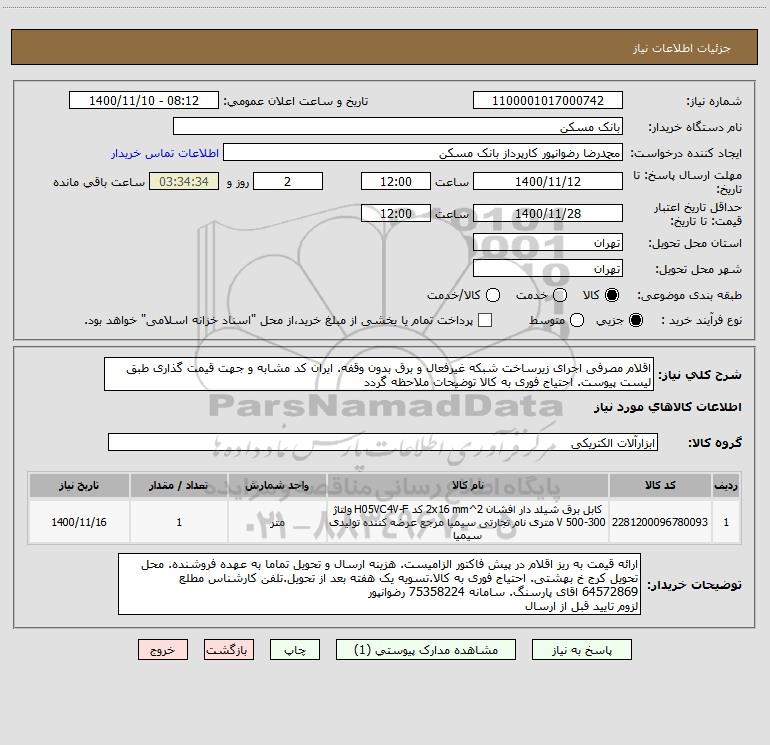Click the توضیحات خریدار text box

pos(379,584)
